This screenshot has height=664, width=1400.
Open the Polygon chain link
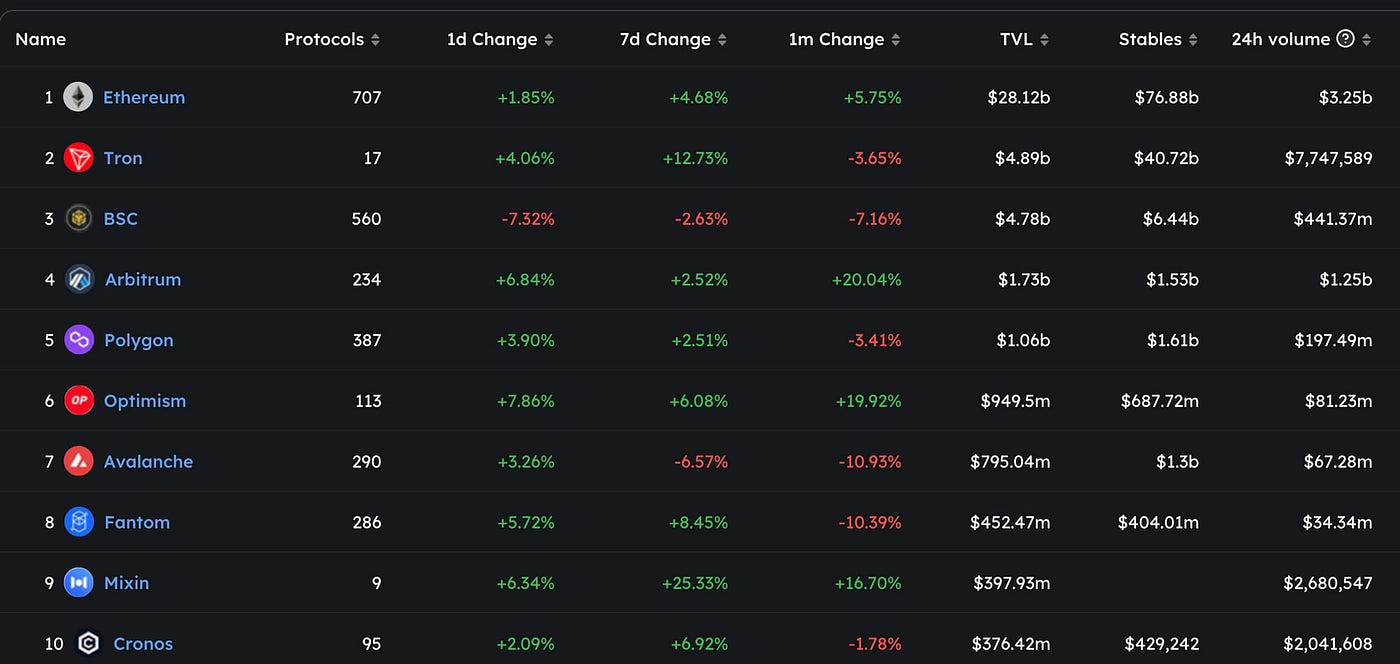(x=139, y=340)
